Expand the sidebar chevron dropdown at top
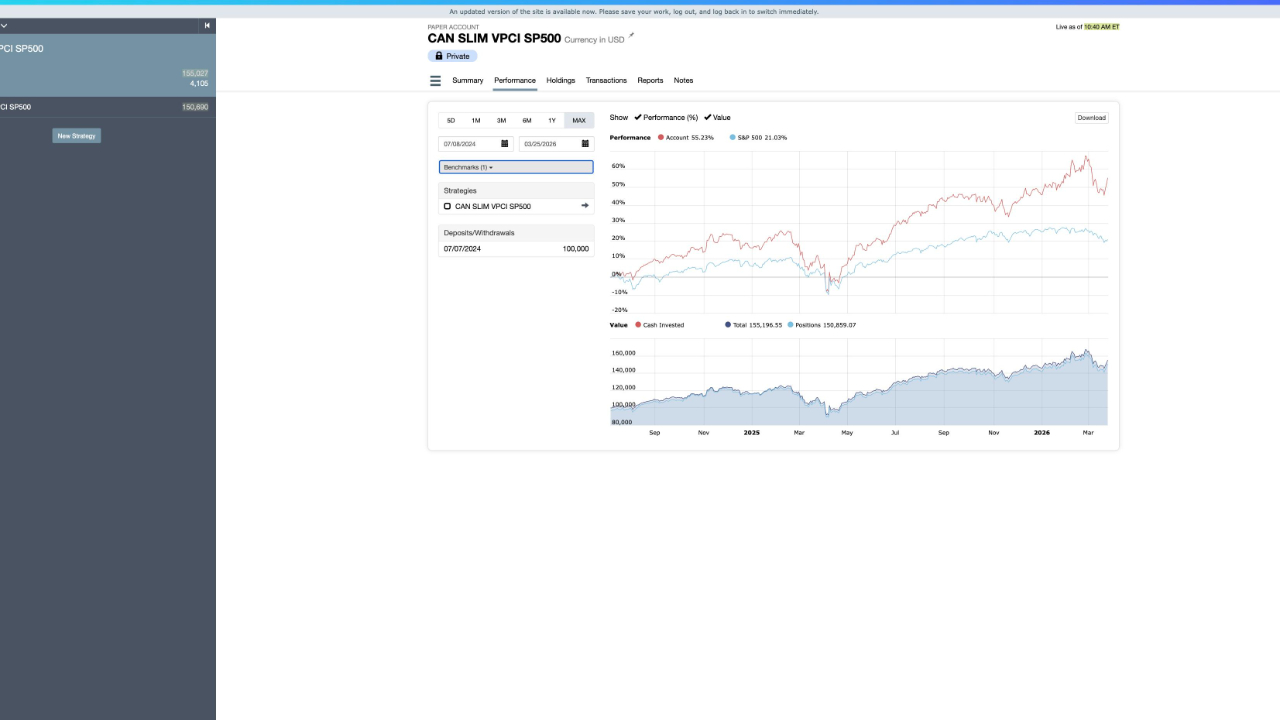The image size is (1280, 720). [4, 26]
